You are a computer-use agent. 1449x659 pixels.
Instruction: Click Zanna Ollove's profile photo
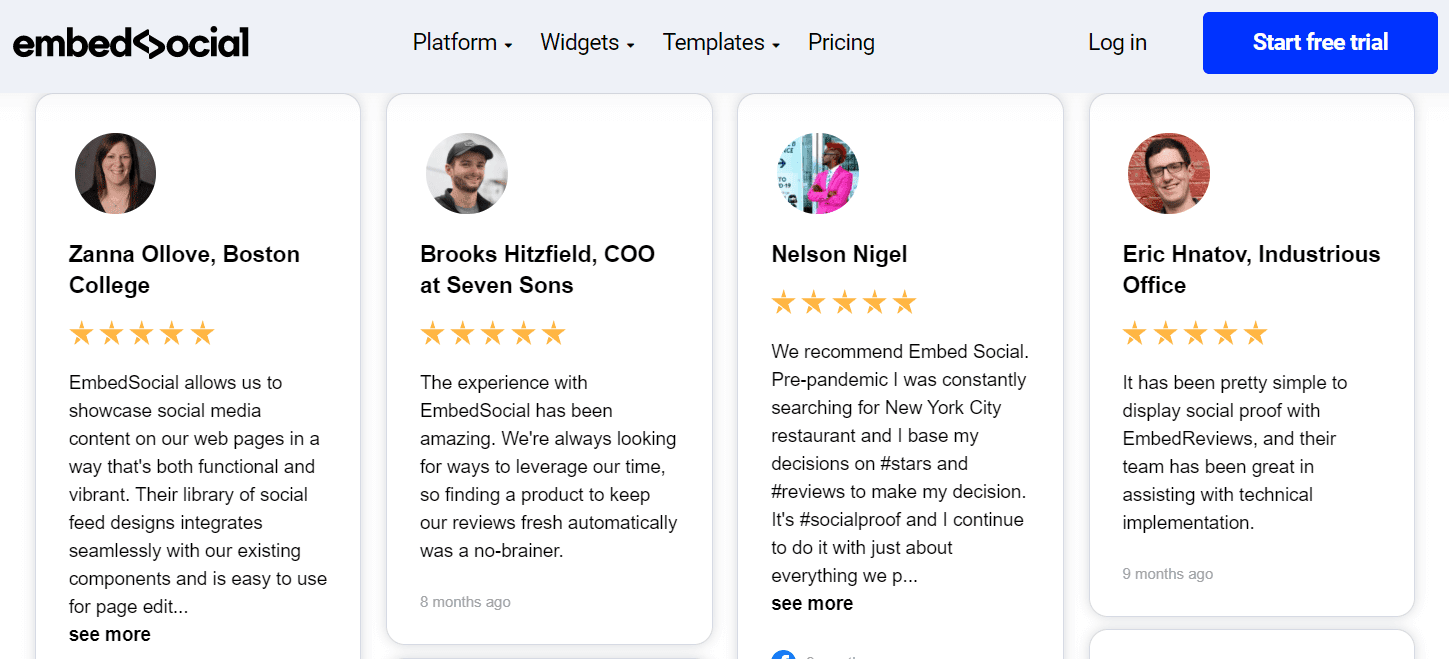pos(115,173)
